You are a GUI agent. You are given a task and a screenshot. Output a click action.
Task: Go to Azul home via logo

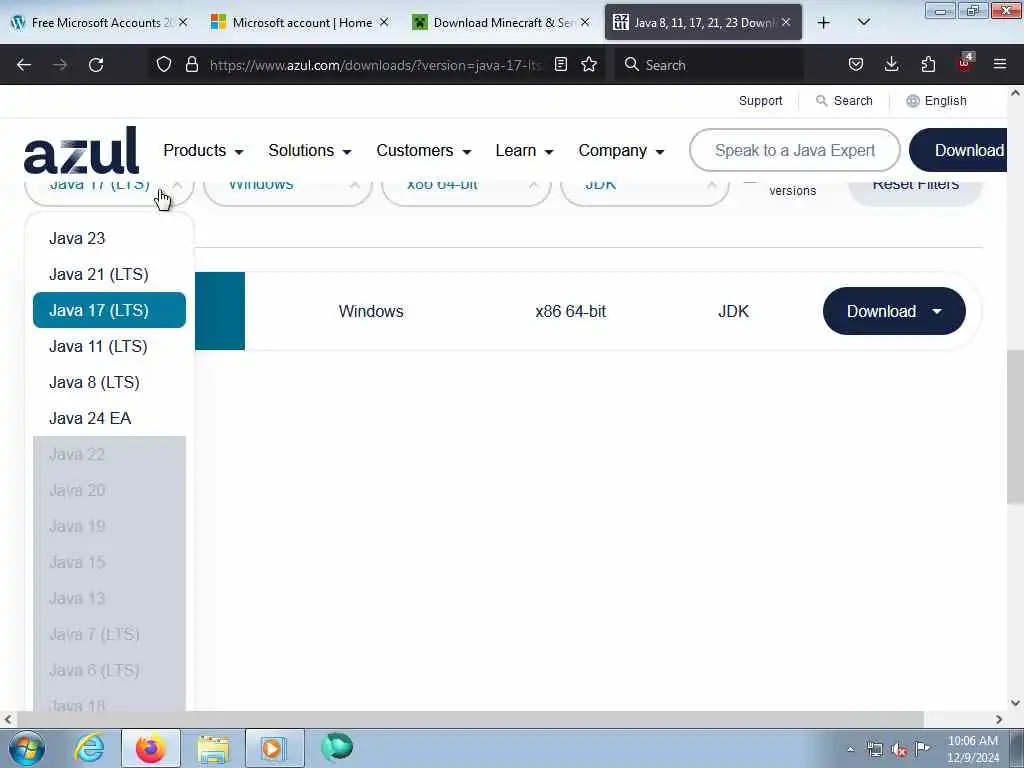(x=81, y=150)
